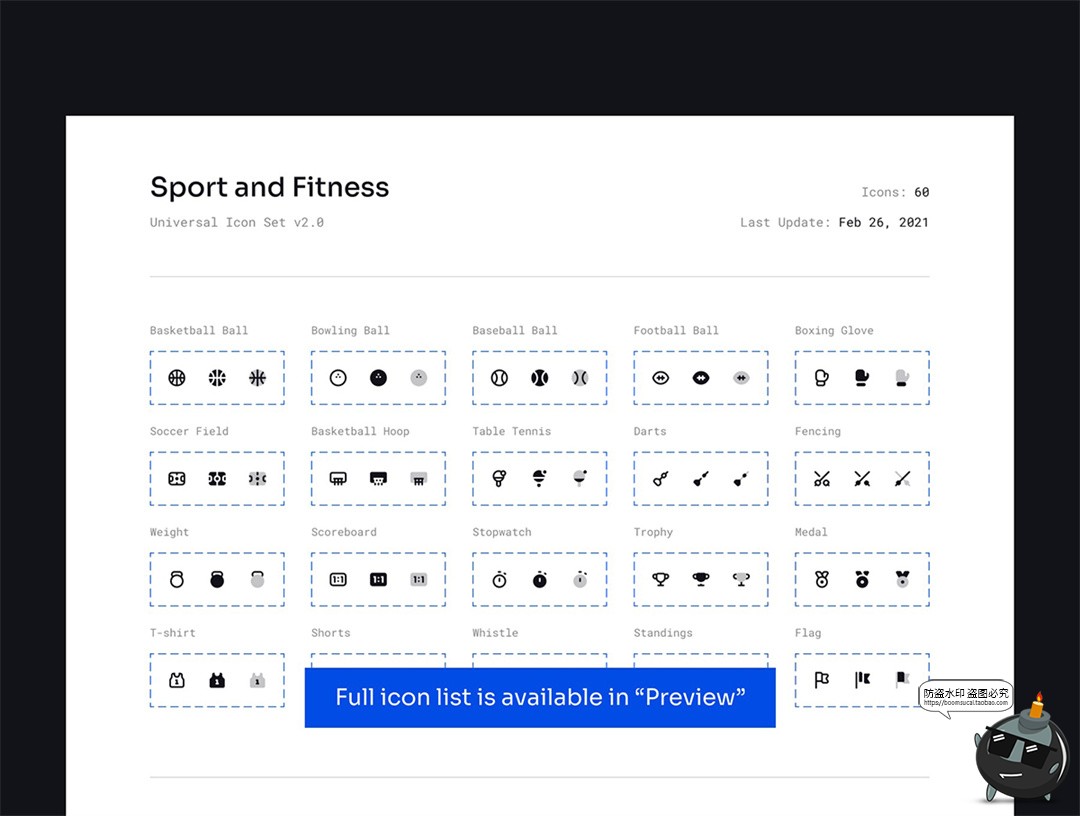Select the solid black boxing glove icon
Screen dimensions: 1080x816
tap(862, 378)
